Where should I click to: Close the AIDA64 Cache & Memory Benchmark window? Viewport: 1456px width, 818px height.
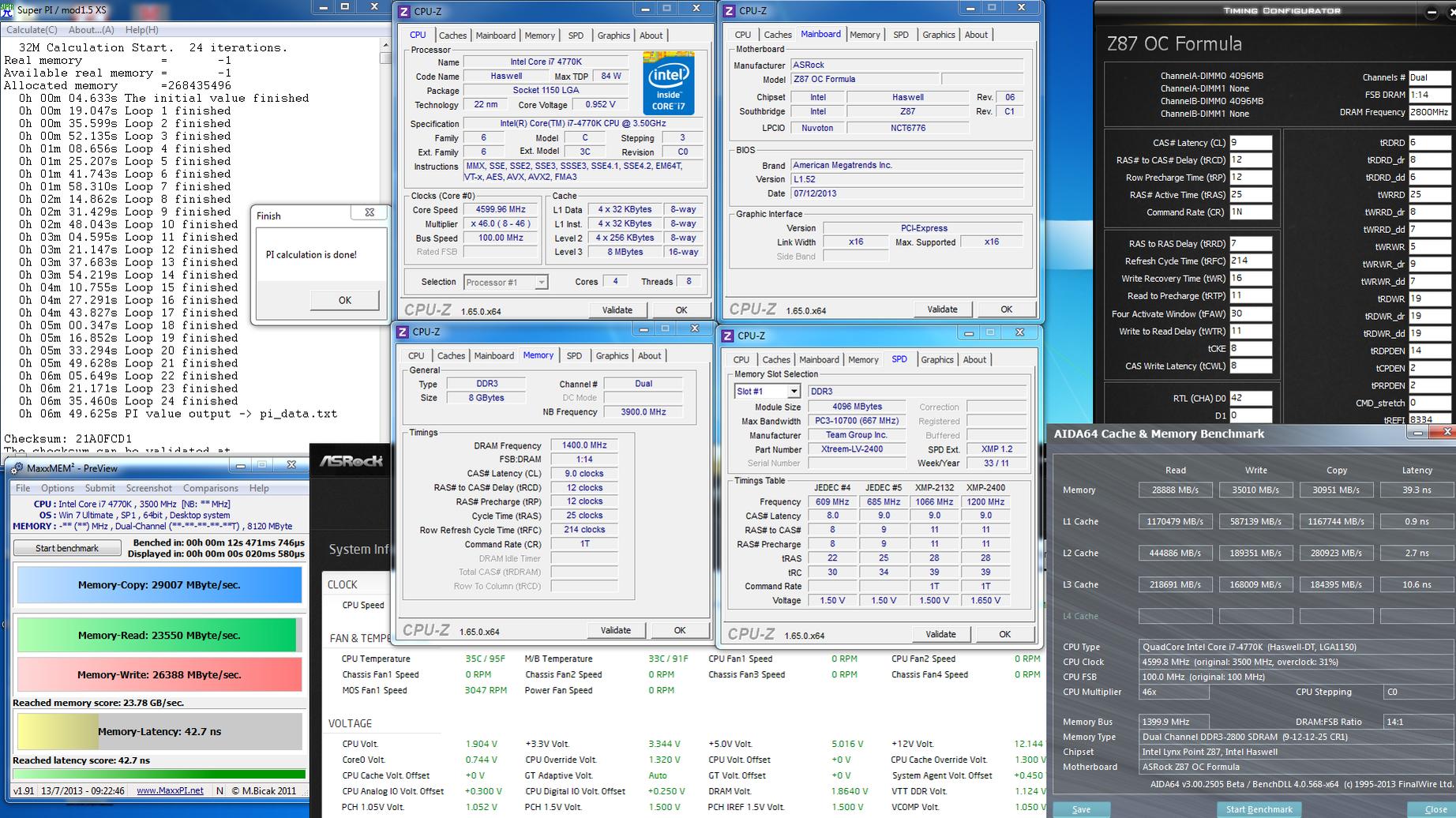tap(1447, 432)
